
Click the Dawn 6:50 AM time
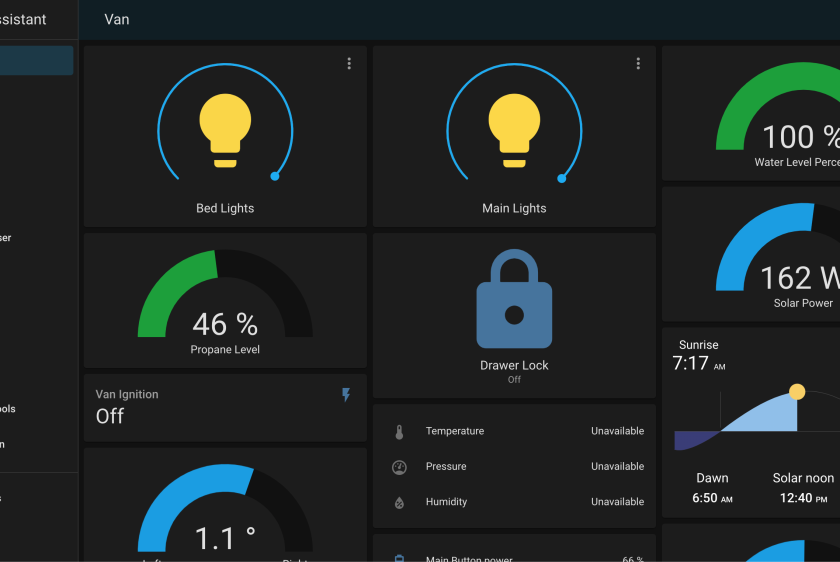(x=712, y=498)
